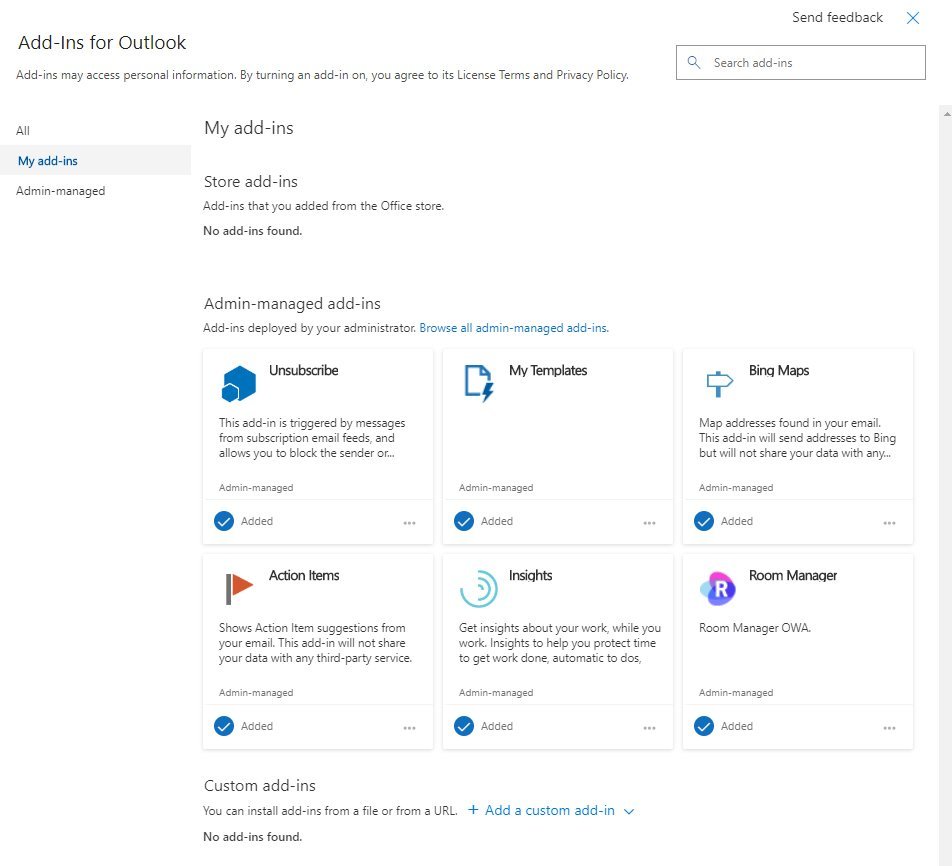Open more options for Action Items card
The height and width of the screenshot is (866, 952).
(x=409, y=728)
